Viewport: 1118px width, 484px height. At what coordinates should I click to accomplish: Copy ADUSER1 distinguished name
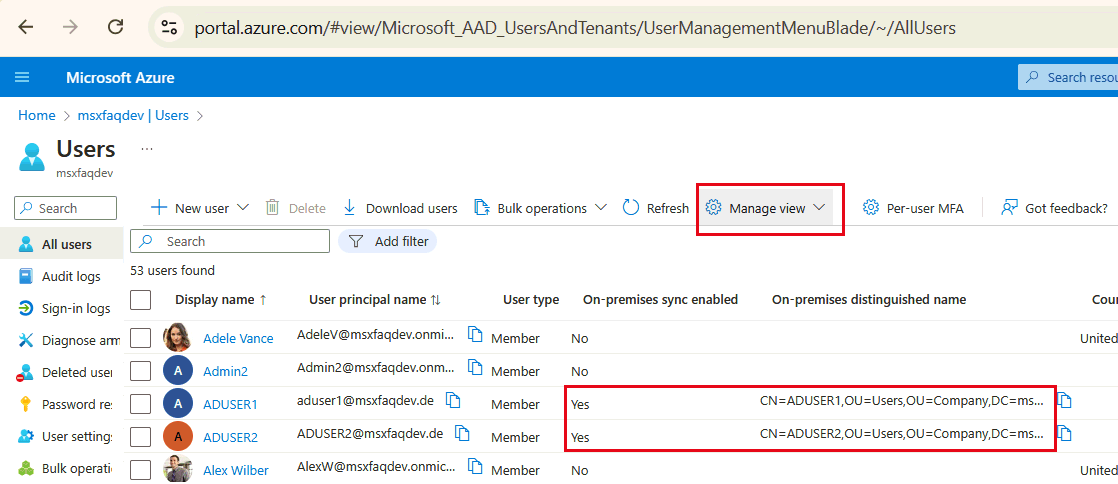pyautogui.click(x=1065, y=400)
